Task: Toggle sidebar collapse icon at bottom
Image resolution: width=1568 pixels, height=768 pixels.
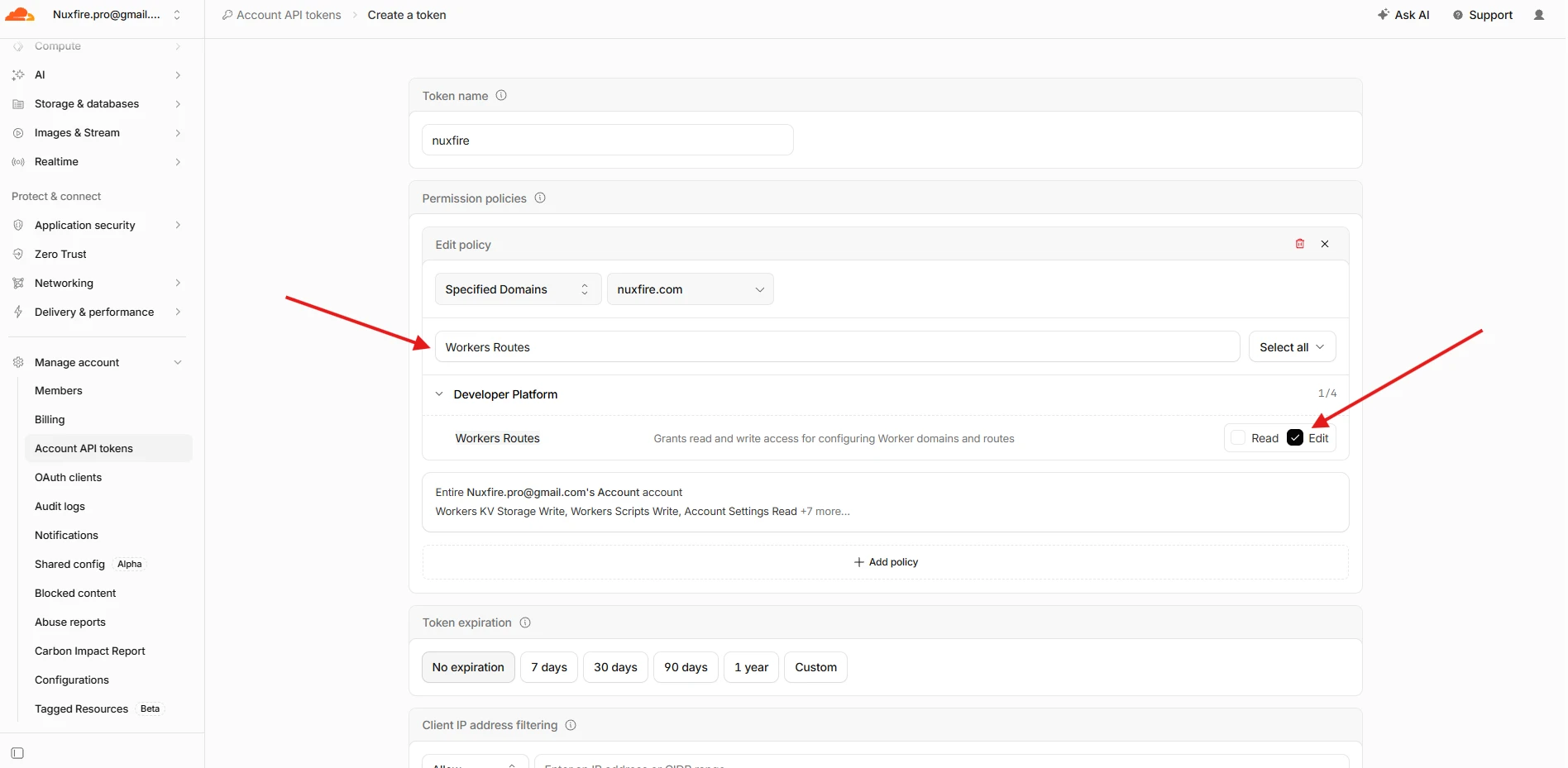Action: tap(17, 753)
